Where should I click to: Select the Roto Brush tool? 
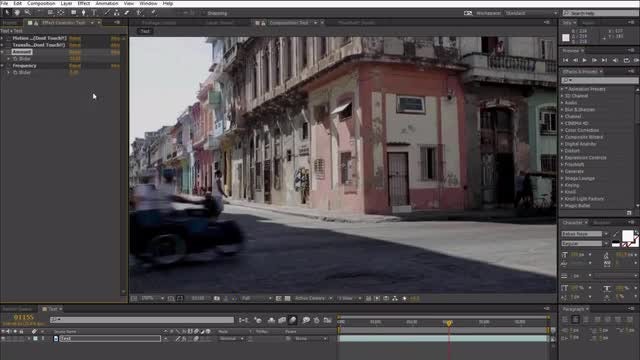point(139,13)
